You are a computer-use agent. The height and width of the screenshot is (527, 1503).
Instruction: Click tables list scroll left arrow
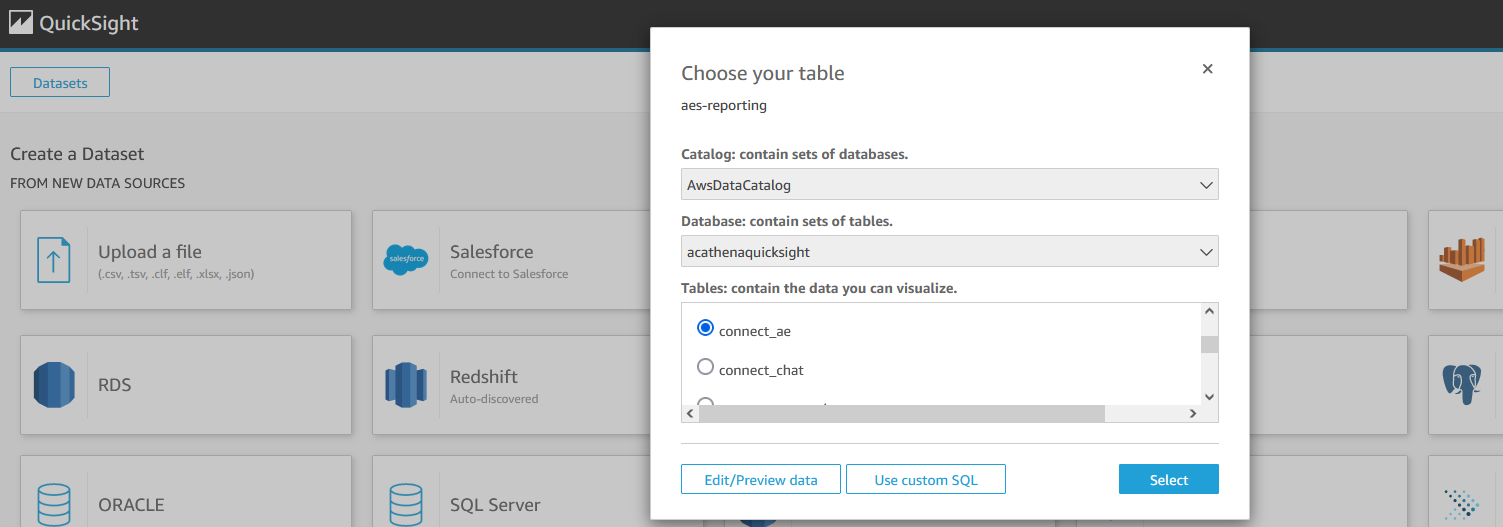(x=690, y=414)
